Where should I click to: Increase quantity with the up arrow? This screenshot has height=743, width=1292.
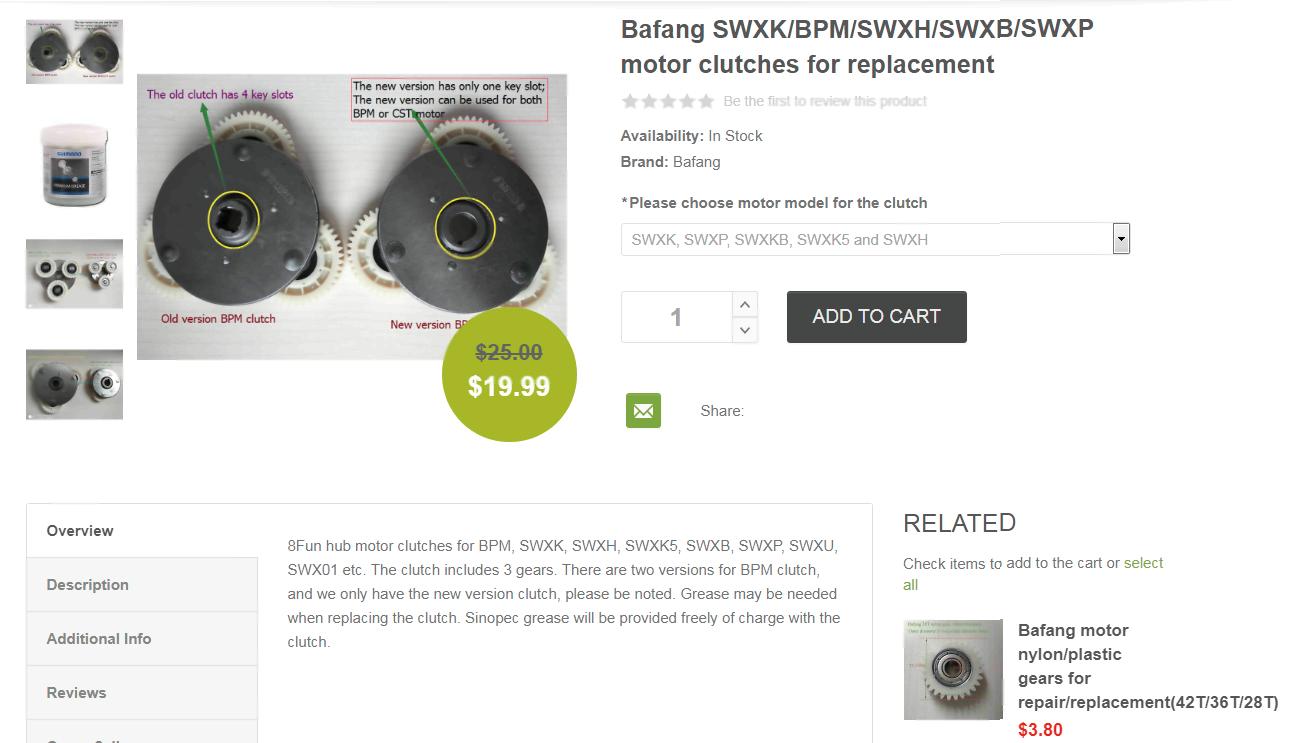[744, 304]
